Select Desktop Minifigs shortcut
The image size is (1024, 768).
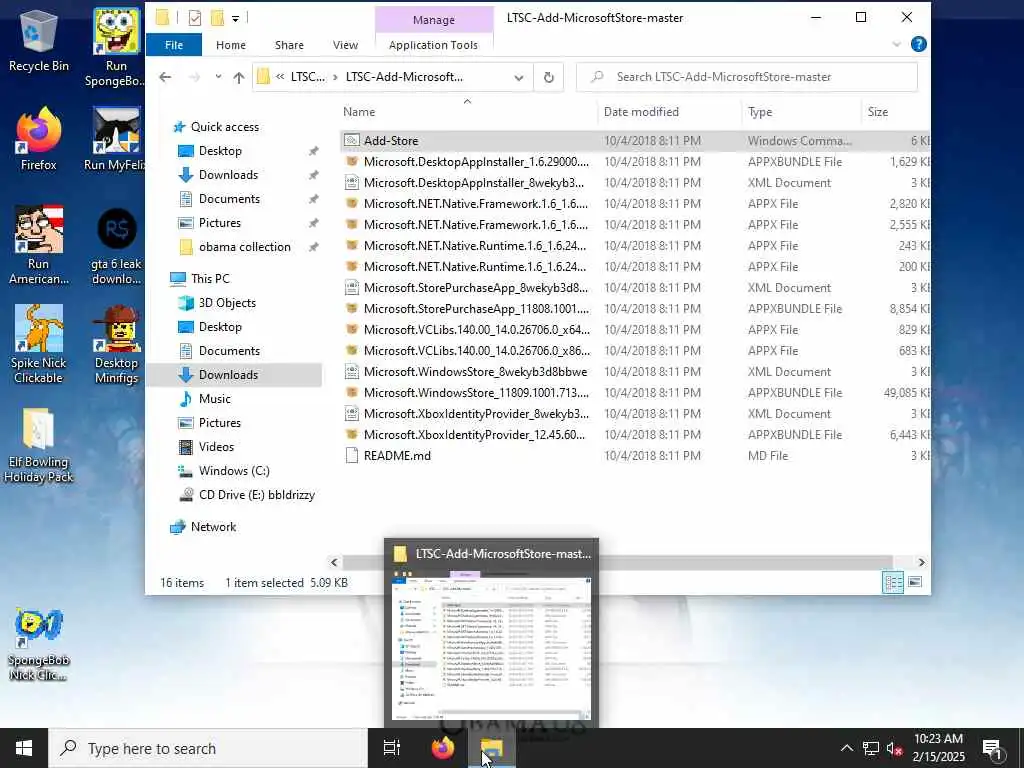tap(116, 345)
